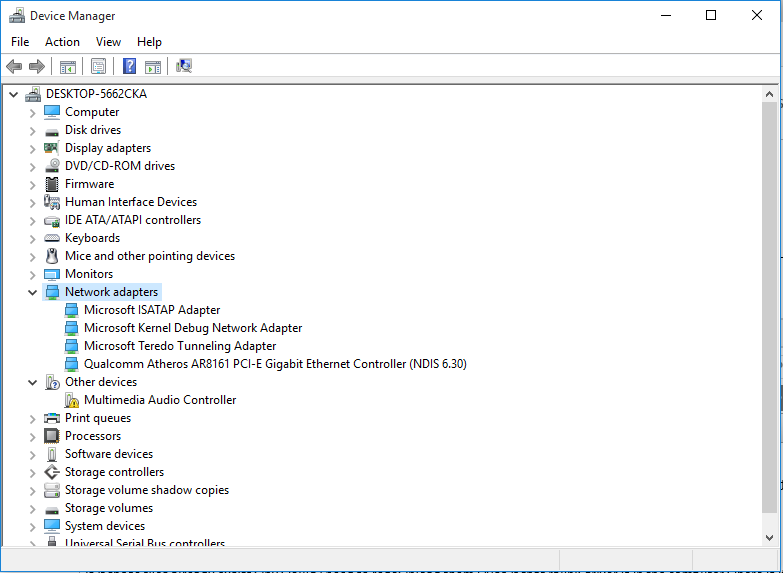Click the Firmware chip icon
This screenshot has width=783, height=573.
coord(52,184)
